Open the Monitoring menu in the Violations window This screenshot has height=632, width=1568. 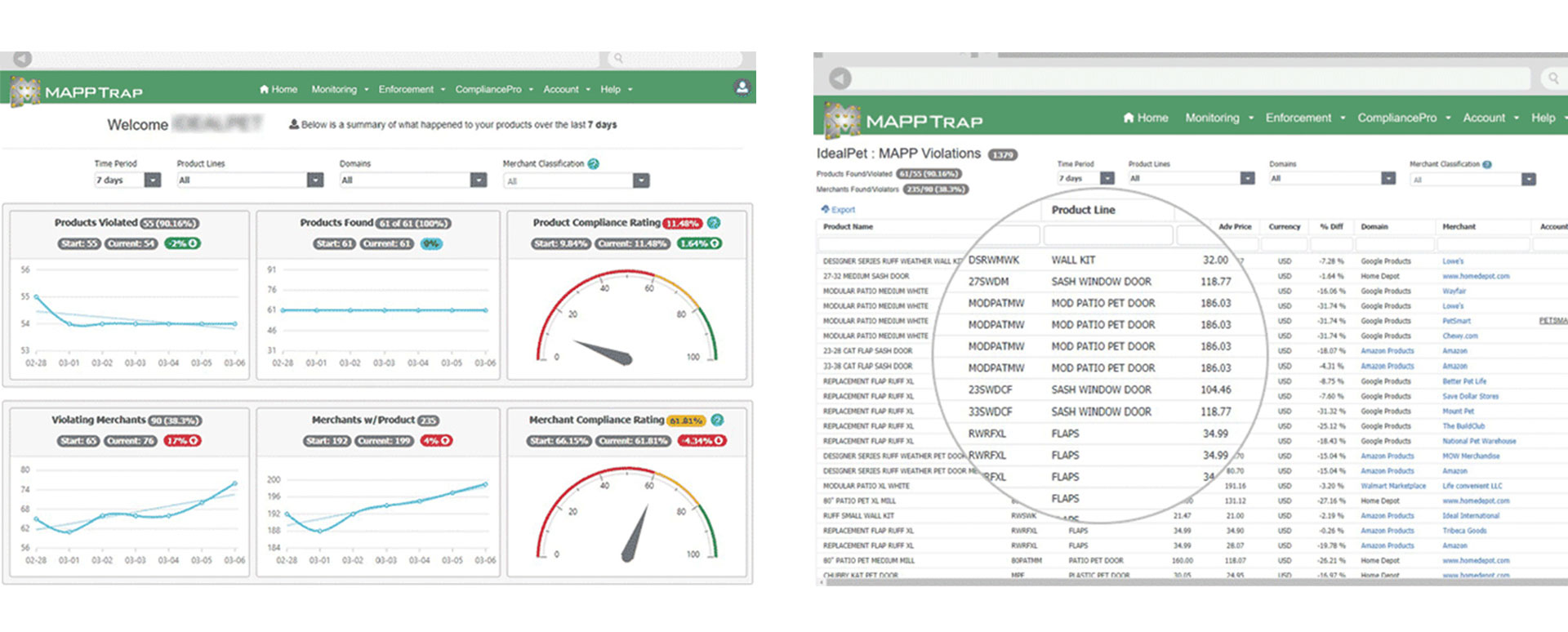pyautogui.click(x=1218, y=118)
